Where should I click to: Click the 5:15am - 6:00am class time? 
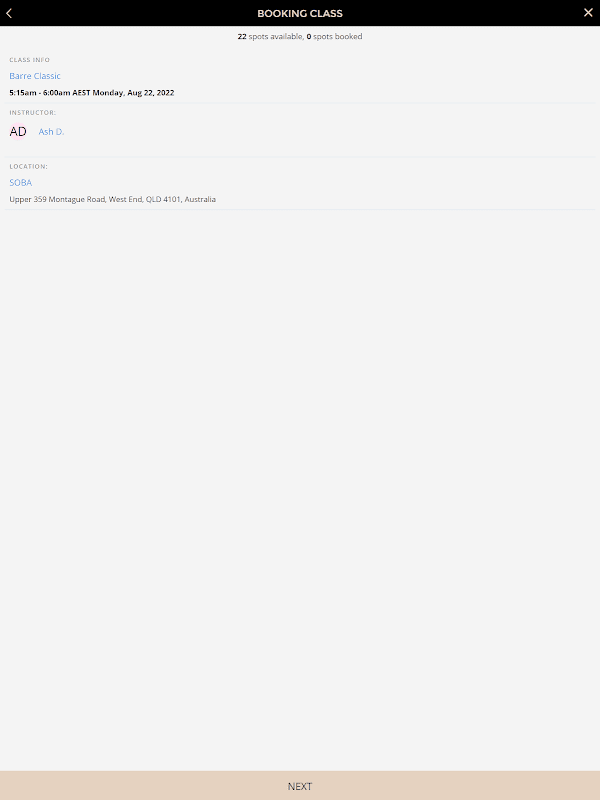(x=40, y=93)
